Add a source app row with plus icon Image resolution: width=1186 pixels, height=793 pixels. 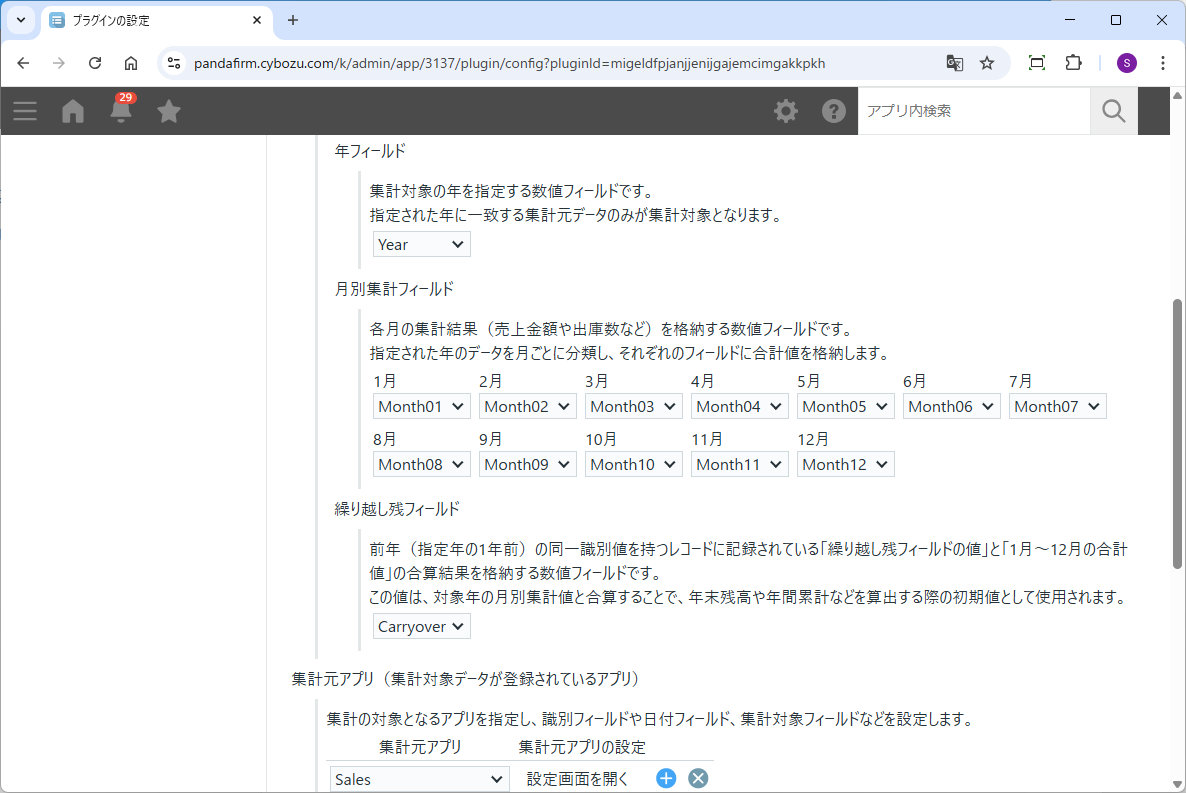click(666, 778)
